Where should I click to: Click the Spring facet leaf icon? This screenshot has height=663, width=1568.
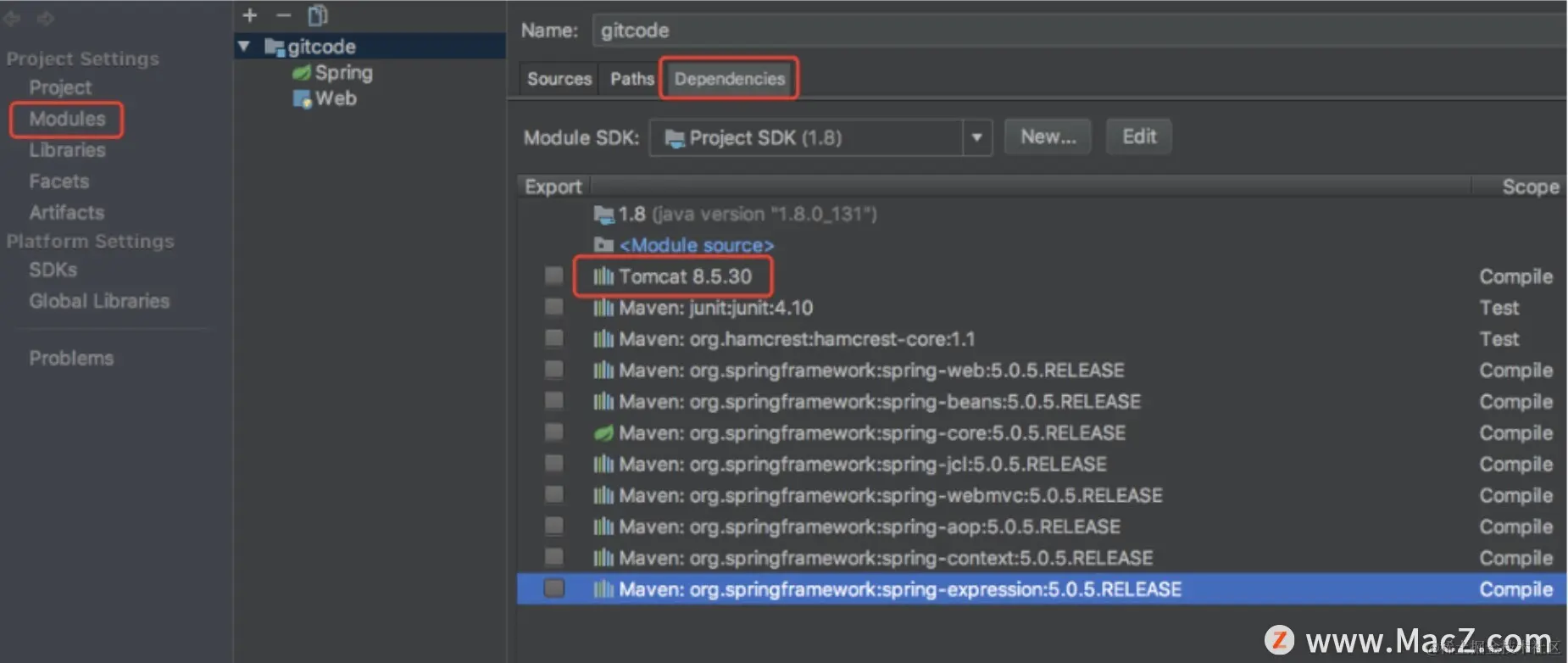[302, 73]
